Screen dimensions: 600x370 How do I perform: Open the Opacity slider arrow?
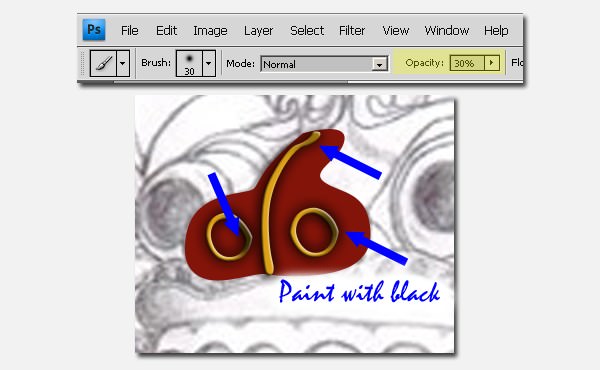tap(492, 63)
